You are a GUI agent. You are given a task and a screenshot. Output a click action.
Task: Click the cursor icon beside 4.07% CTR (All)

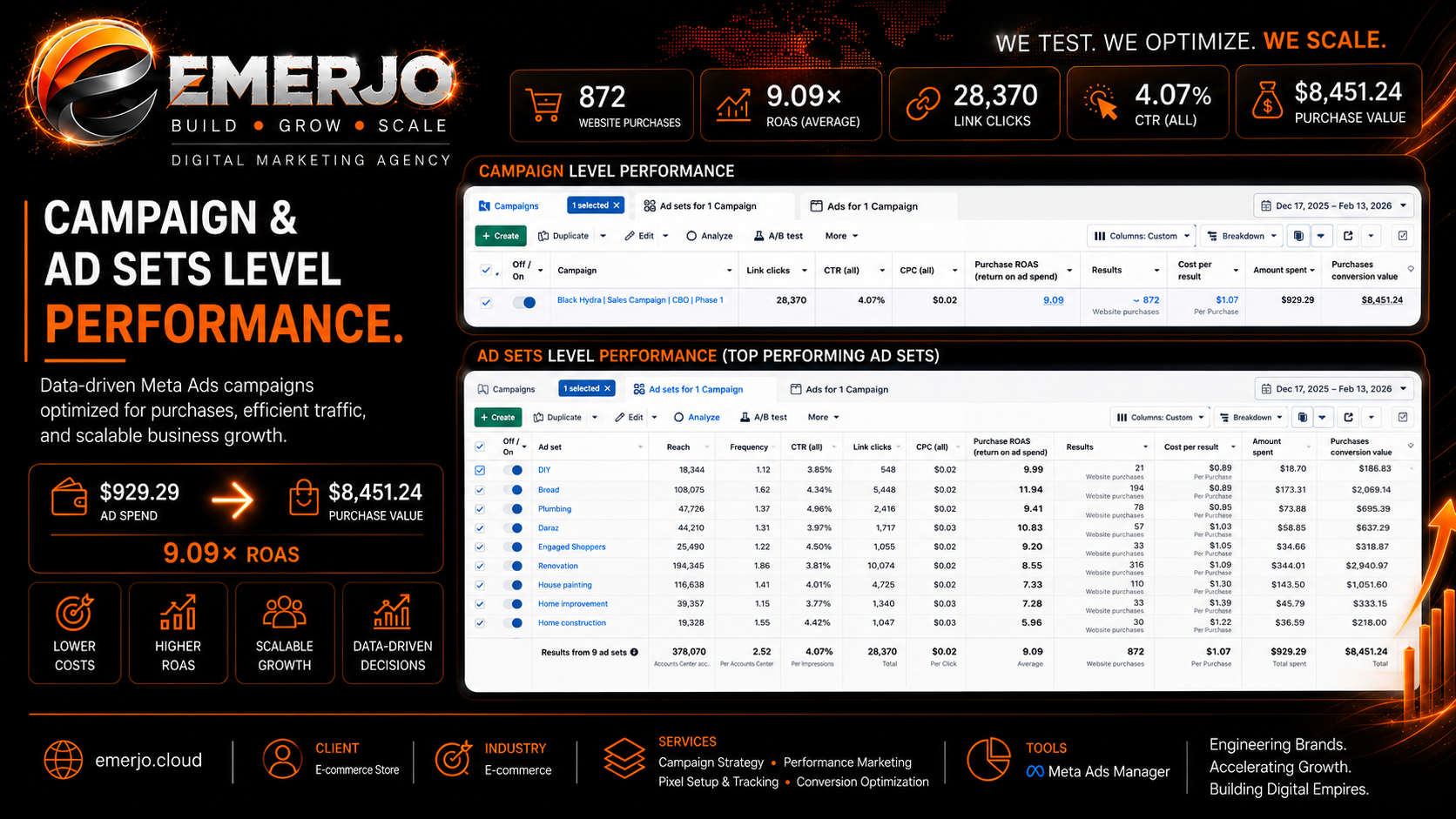coord(1101,103)
